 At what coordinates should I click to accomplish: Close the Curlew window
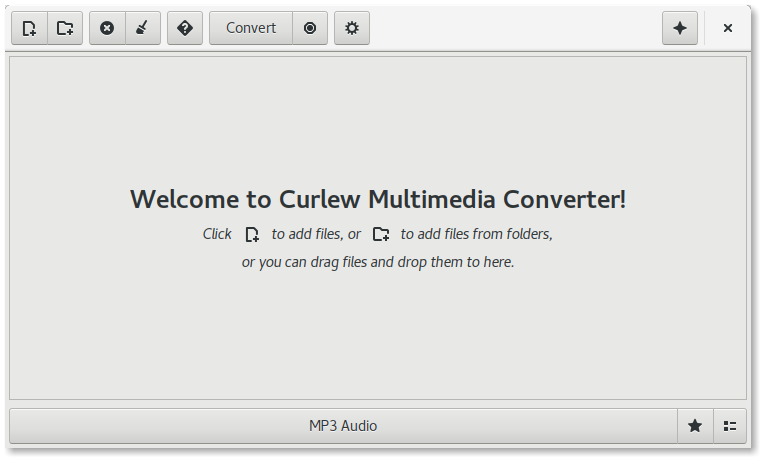pos(728,28)
